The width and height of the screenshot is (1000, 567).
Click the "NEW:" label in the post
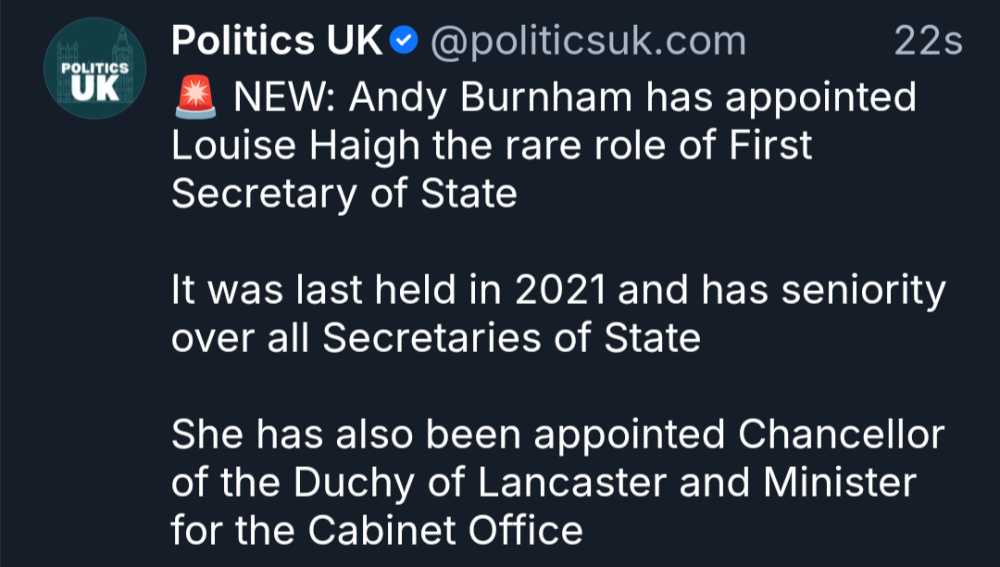point(284,97)
